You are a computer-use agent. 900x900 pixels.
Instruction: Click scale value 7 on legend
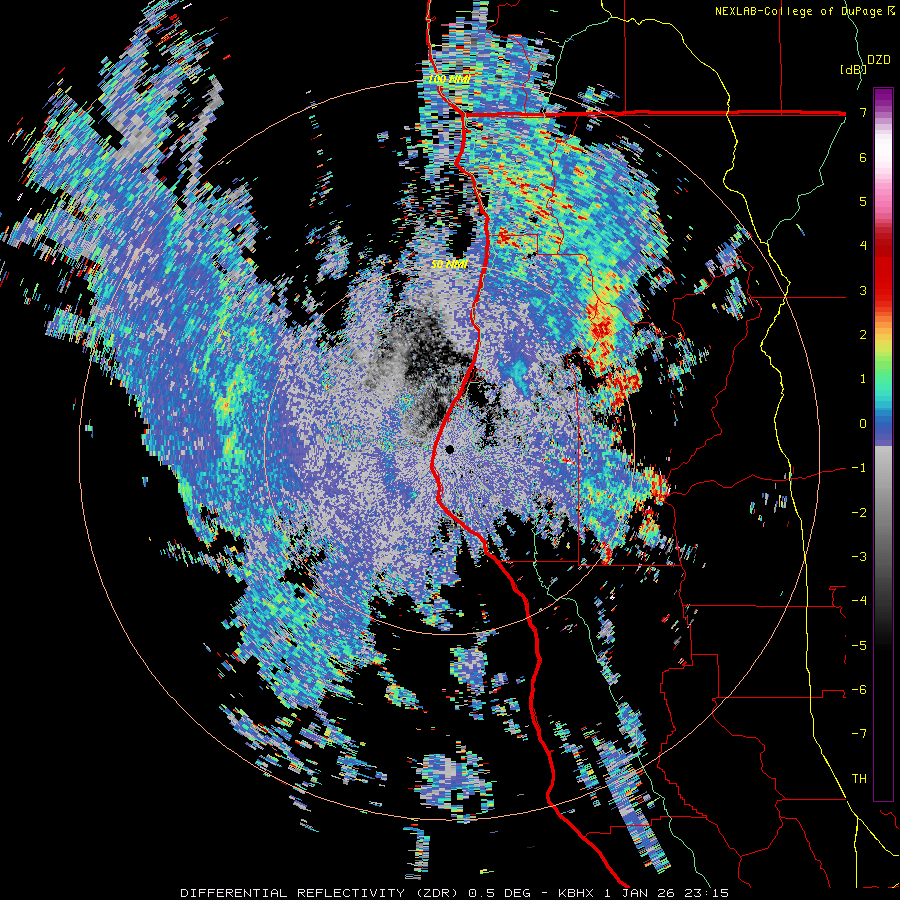tap(863, 112)
